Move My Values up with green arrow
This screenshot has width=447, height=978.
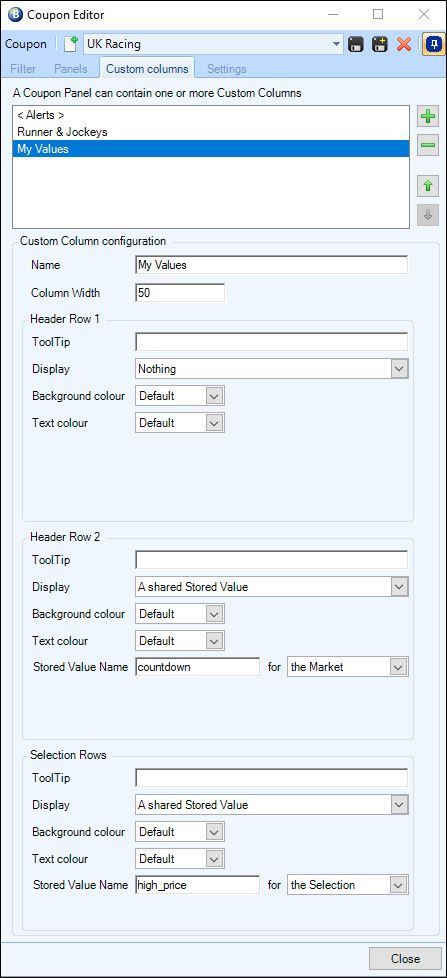click(428, 186)
